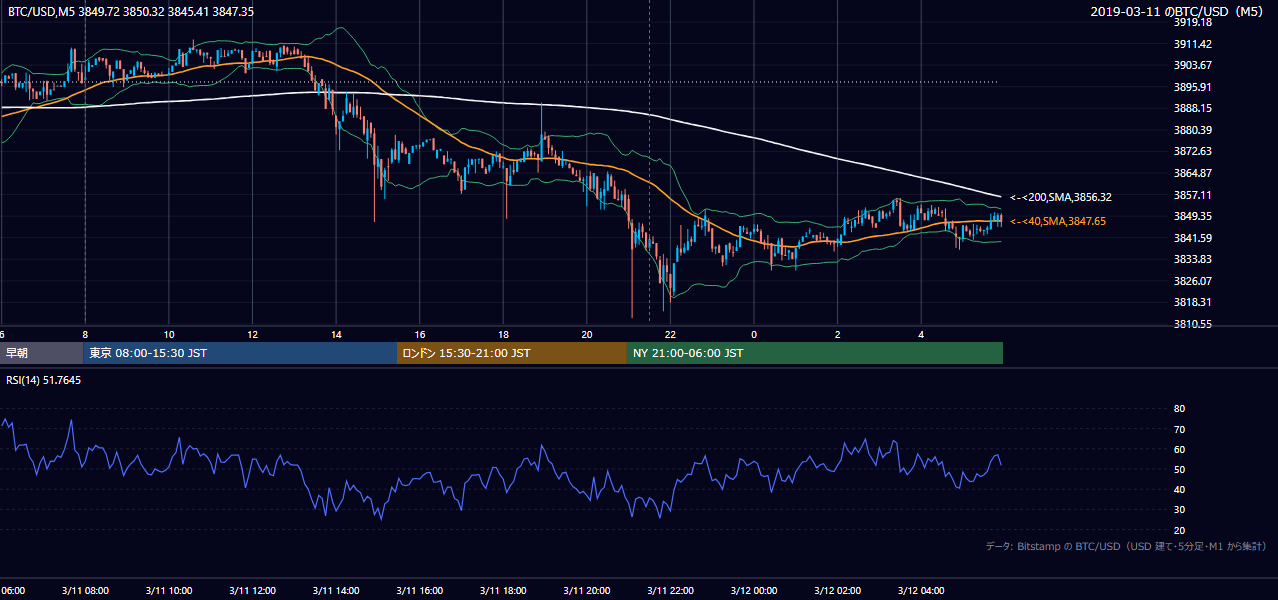Click price axis value 3888.15
Image resolution: width=1278 pixels, height=600 pixels.
(1193, 108)
